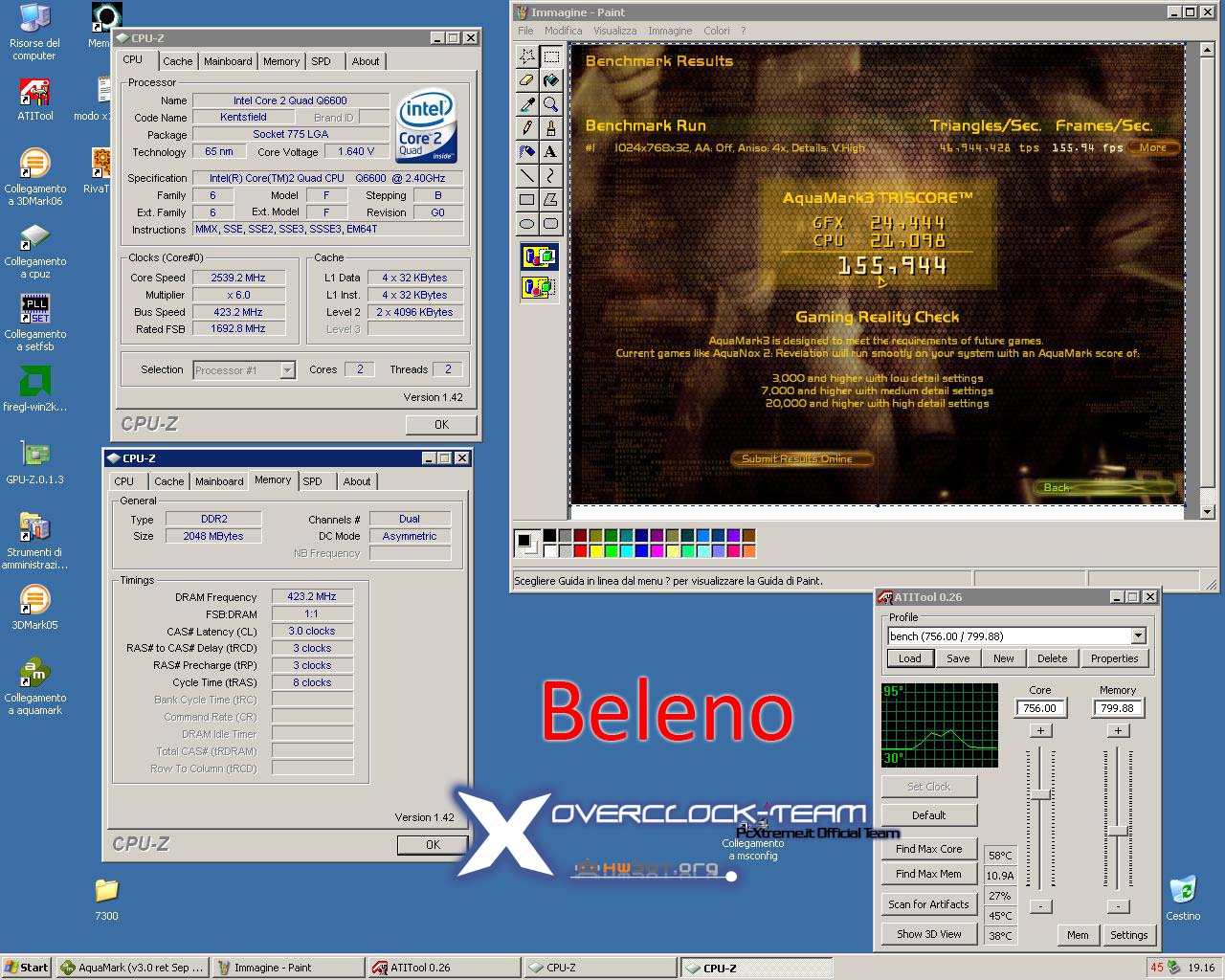Open the About tab in lower CPU-Z memory window
Screen dimensions: 1225x980
[357, 481]
